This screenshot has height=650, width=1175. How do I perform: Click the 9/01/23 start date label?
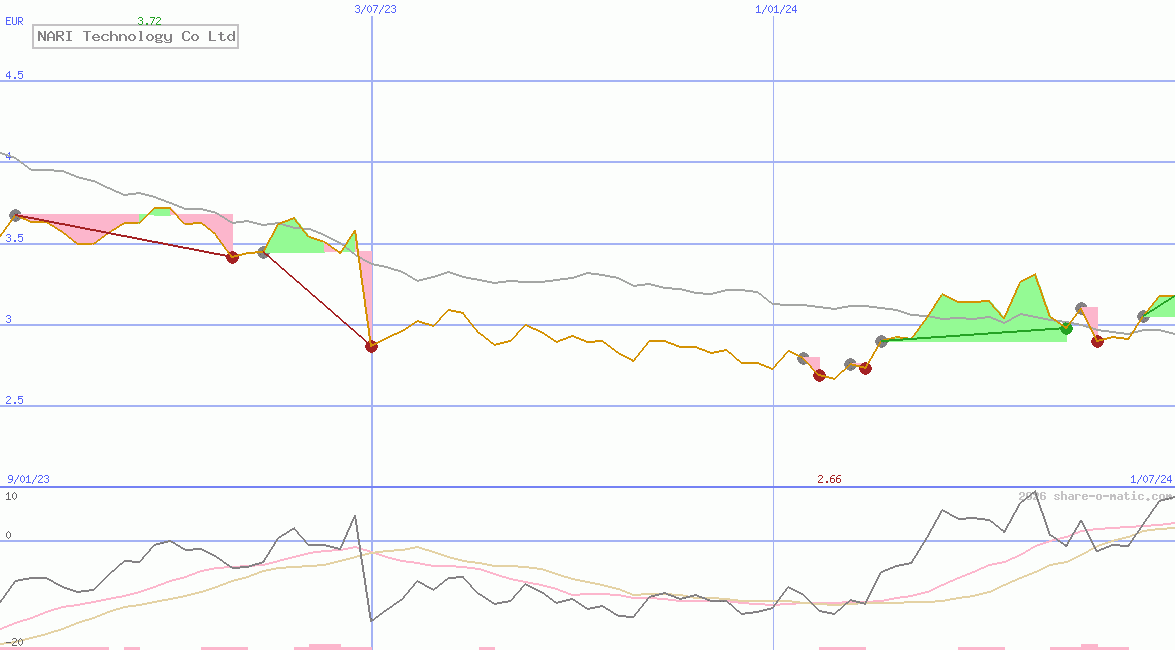pos(27,479)
